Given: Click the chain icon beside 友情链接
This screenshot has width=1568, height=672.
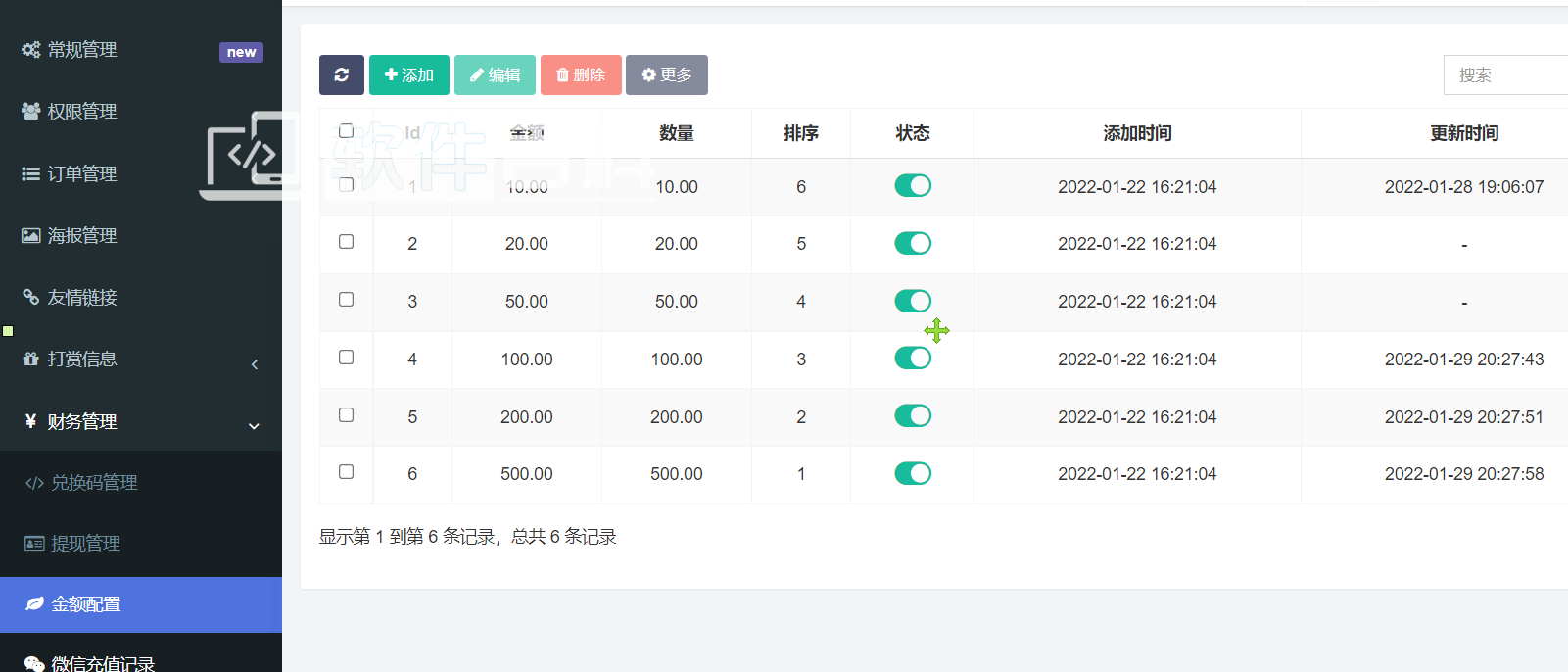Looking at the screenshot, I should pos(31,297).
